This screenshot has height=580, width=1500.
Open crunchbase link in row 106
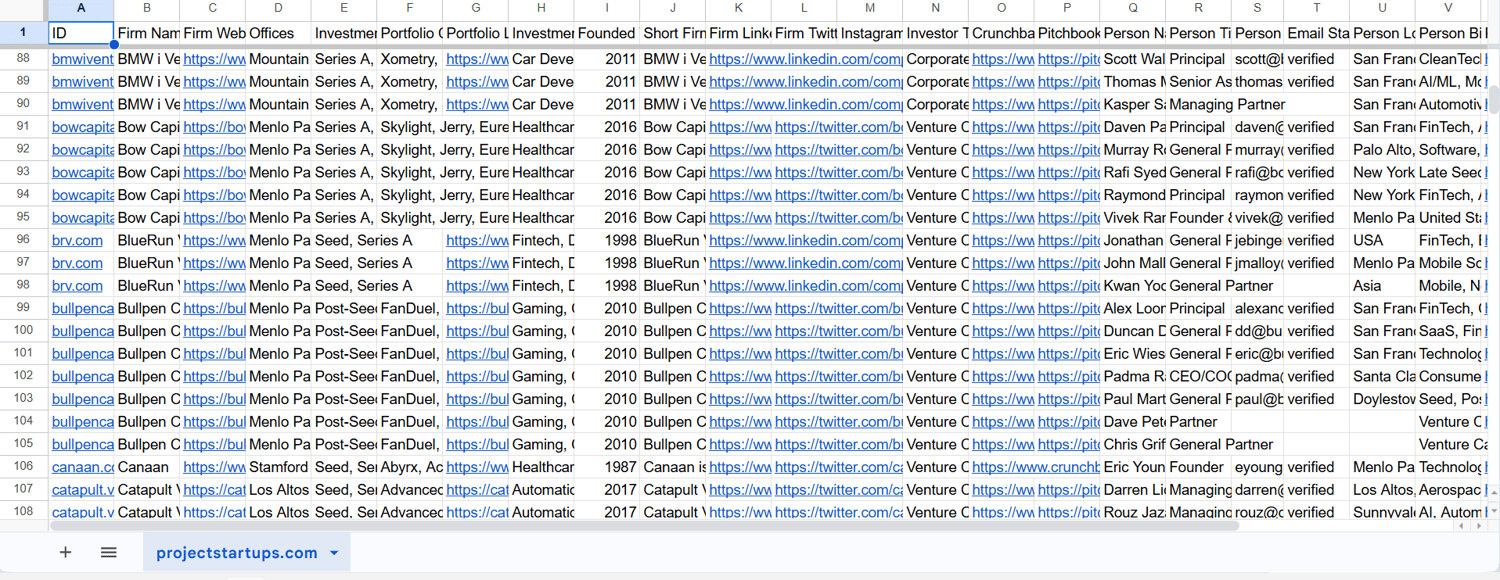point(1036,467)
